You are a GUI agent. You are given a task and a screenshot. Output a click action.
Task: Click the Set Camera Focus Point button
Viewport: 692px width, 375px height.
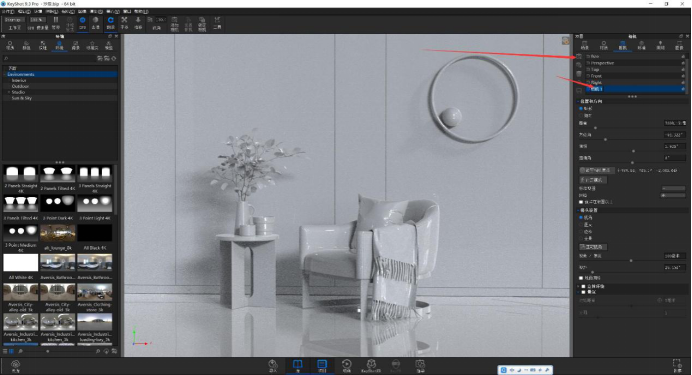pyautogui.click(x=597, y=170)
